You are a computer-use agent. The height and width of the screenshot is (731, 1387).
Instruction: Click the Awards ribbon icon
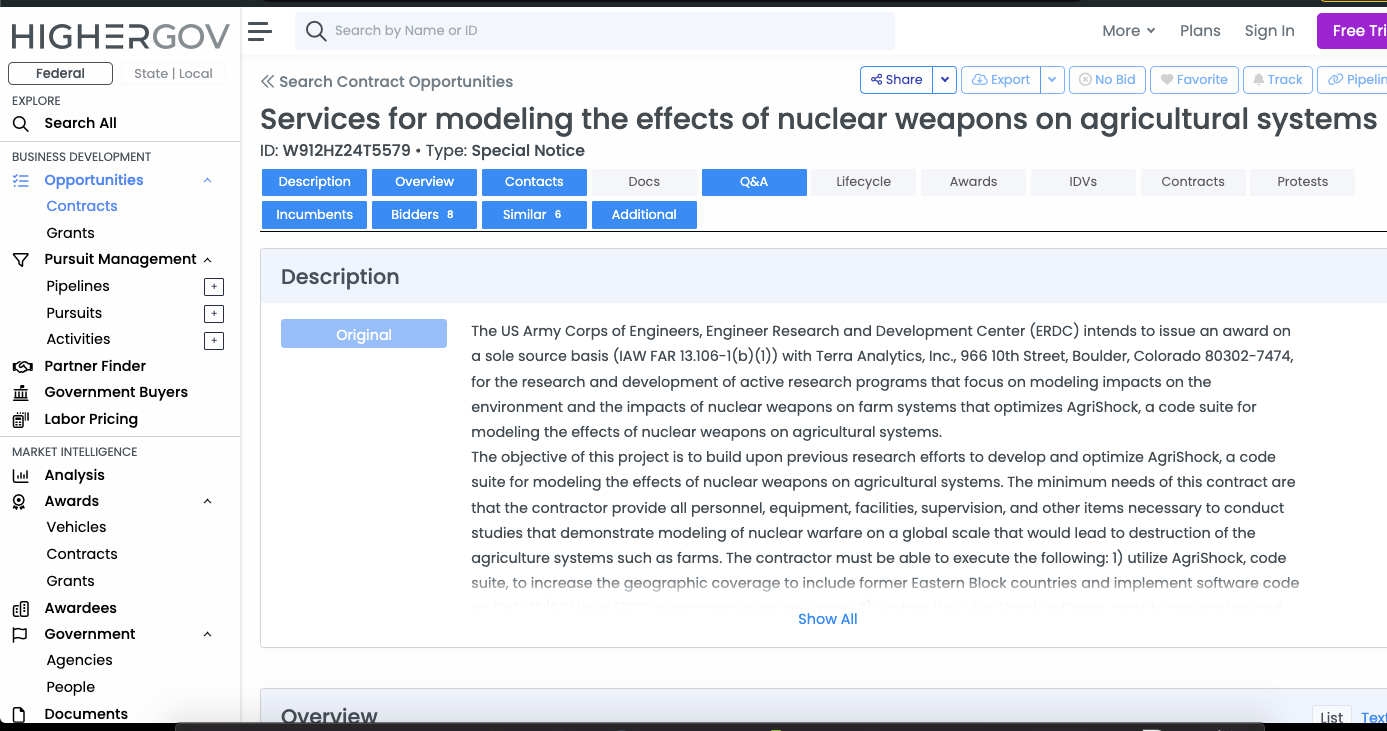(20, 502)
